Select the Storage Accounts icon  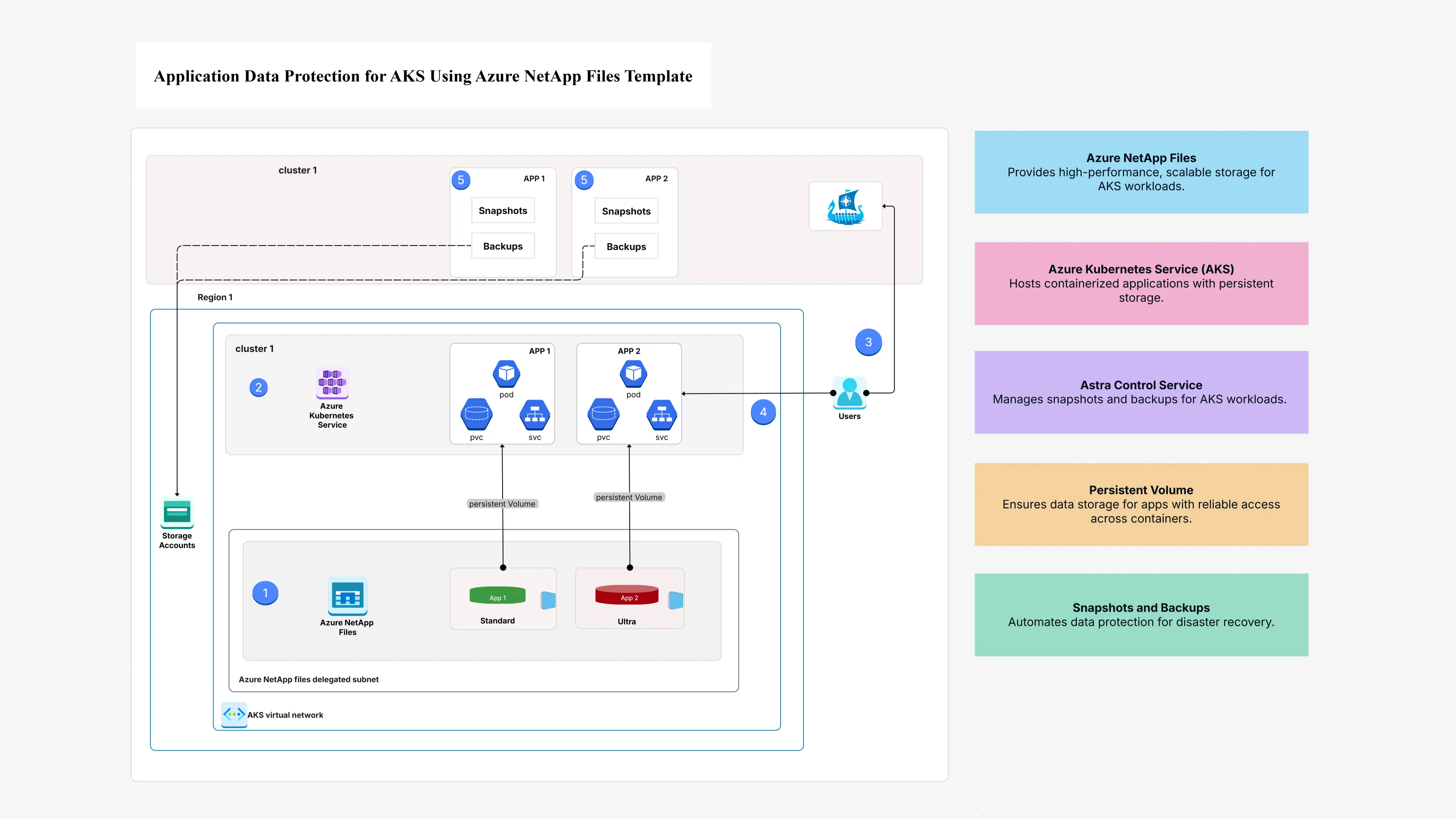click(x=177, y=513)
